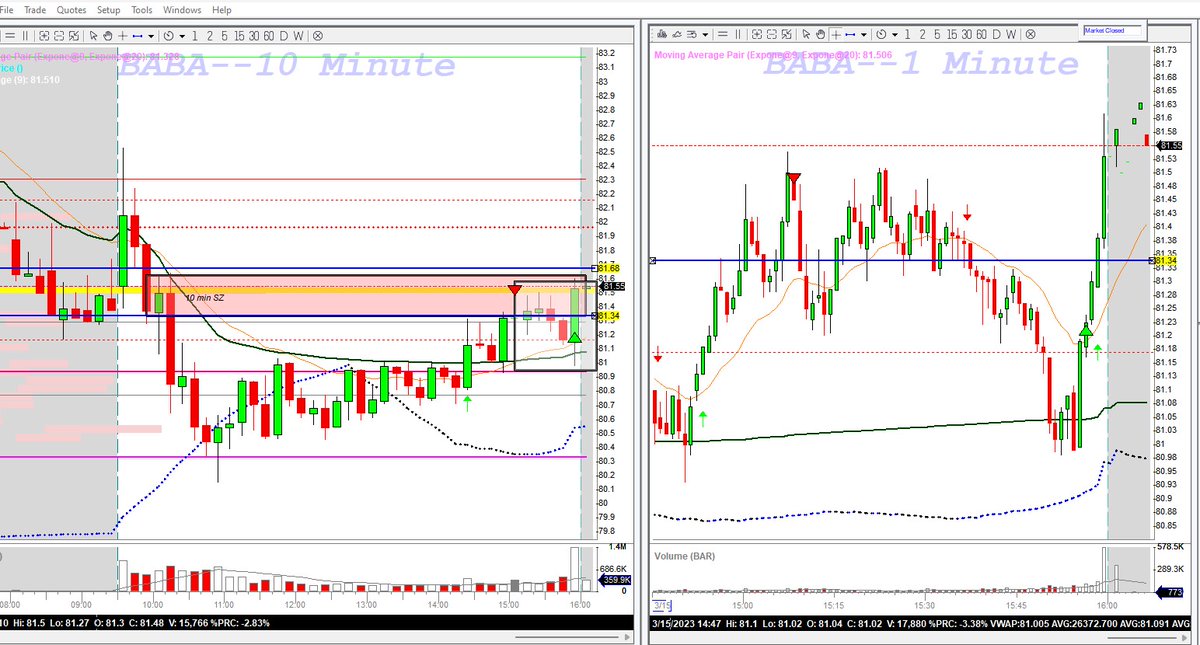The width and height of the screenshot is (1200, 645).
Task: Click reset zoom icon in 10 Minute toolbar
Action: pyautogui.click(x=74, y=36)
